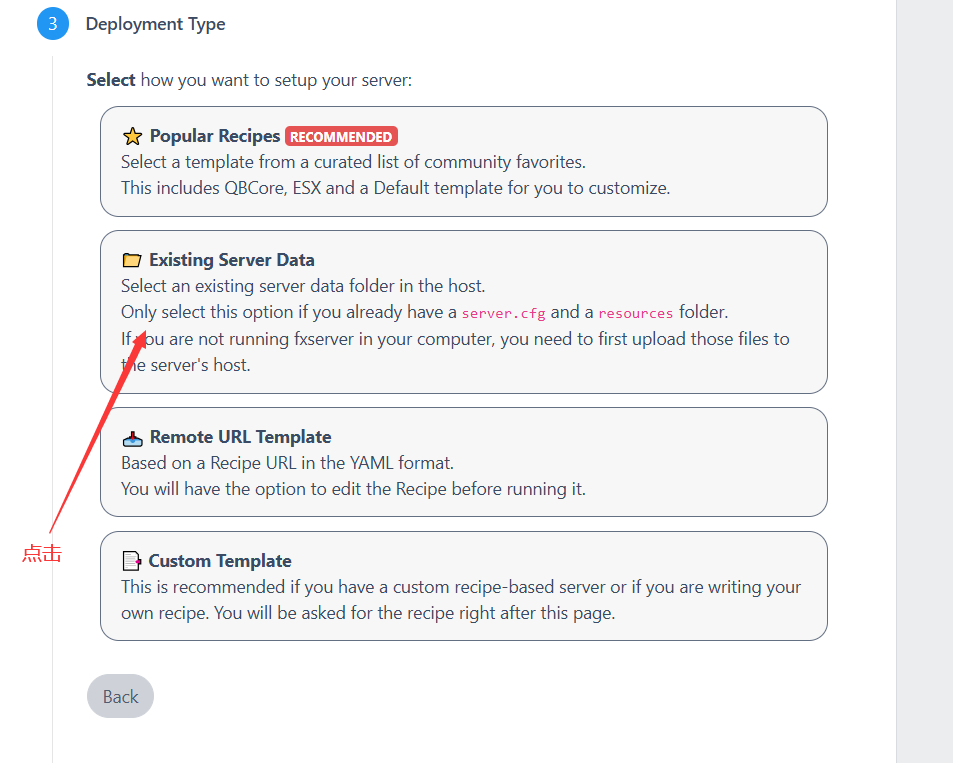Click the resources code text
Viewport: 953px width, 763px height.
click(x=635, y=313)
